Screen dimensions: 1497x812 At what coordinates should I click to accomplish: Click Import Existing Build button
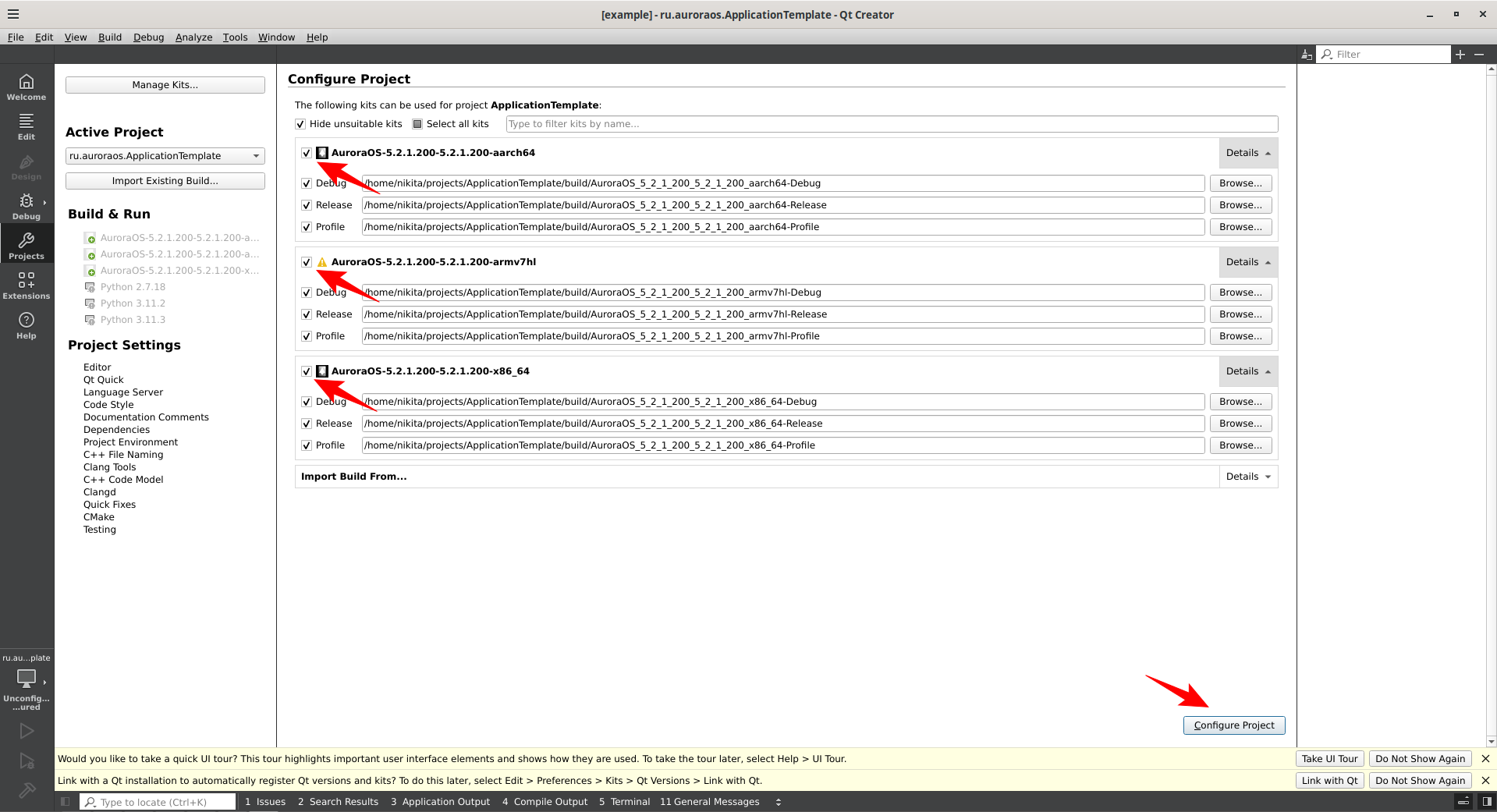(165, 181)
